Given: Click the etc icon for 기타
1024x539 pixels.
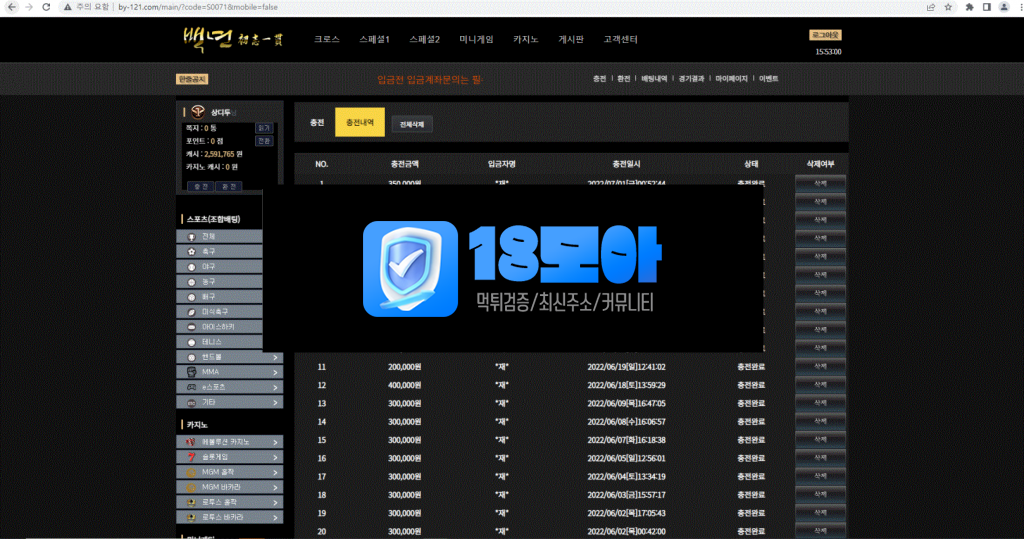Looking at the screenshot, I should pos(191,402).
